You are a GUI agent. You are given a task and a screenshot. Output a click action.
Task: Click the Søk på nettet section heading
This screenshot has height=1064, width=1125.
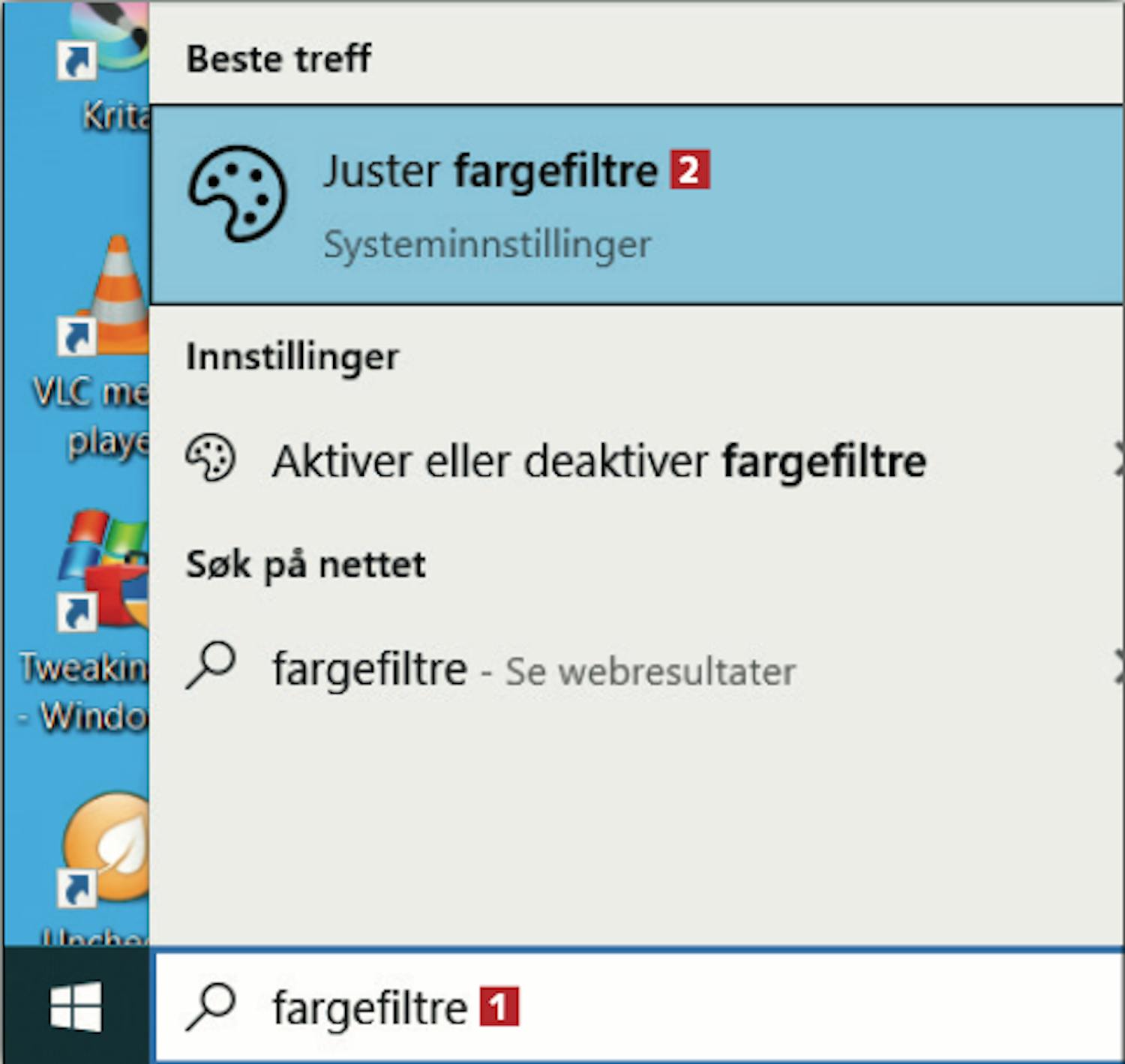click(305, 565)
